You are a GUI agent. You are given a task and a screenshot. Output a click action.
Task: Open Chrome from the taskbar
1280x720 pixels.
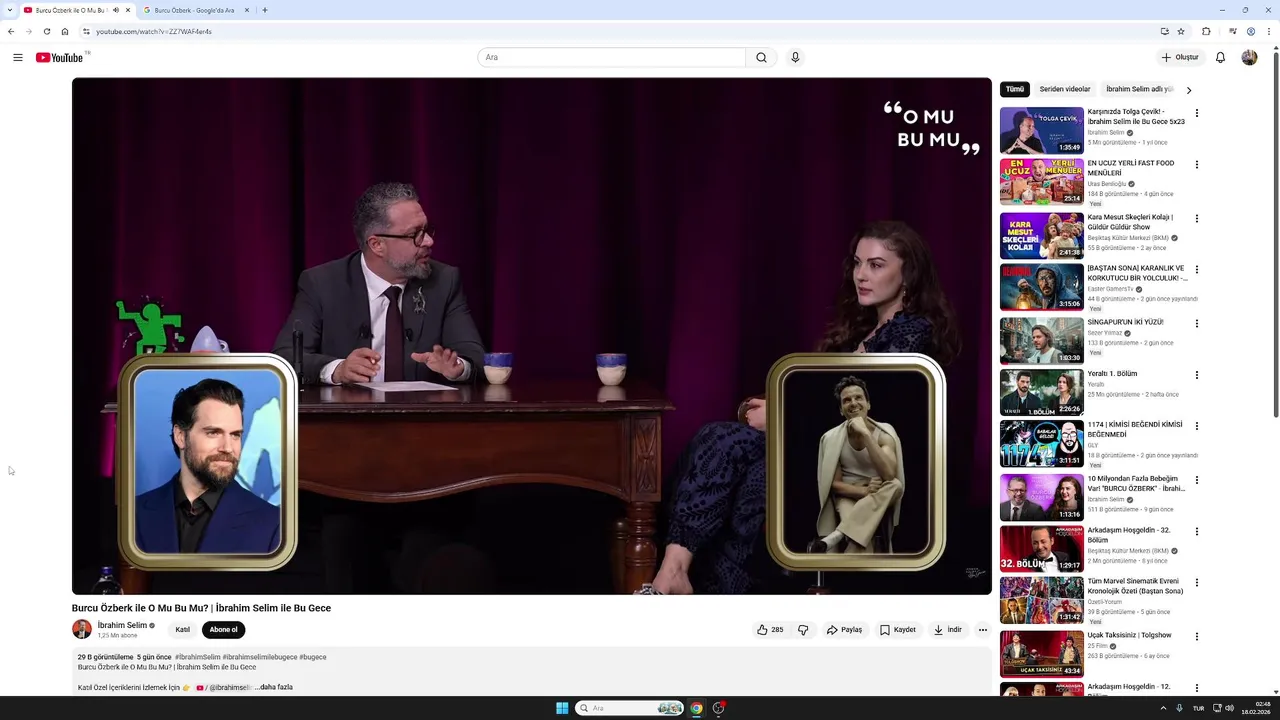[696, 708]
